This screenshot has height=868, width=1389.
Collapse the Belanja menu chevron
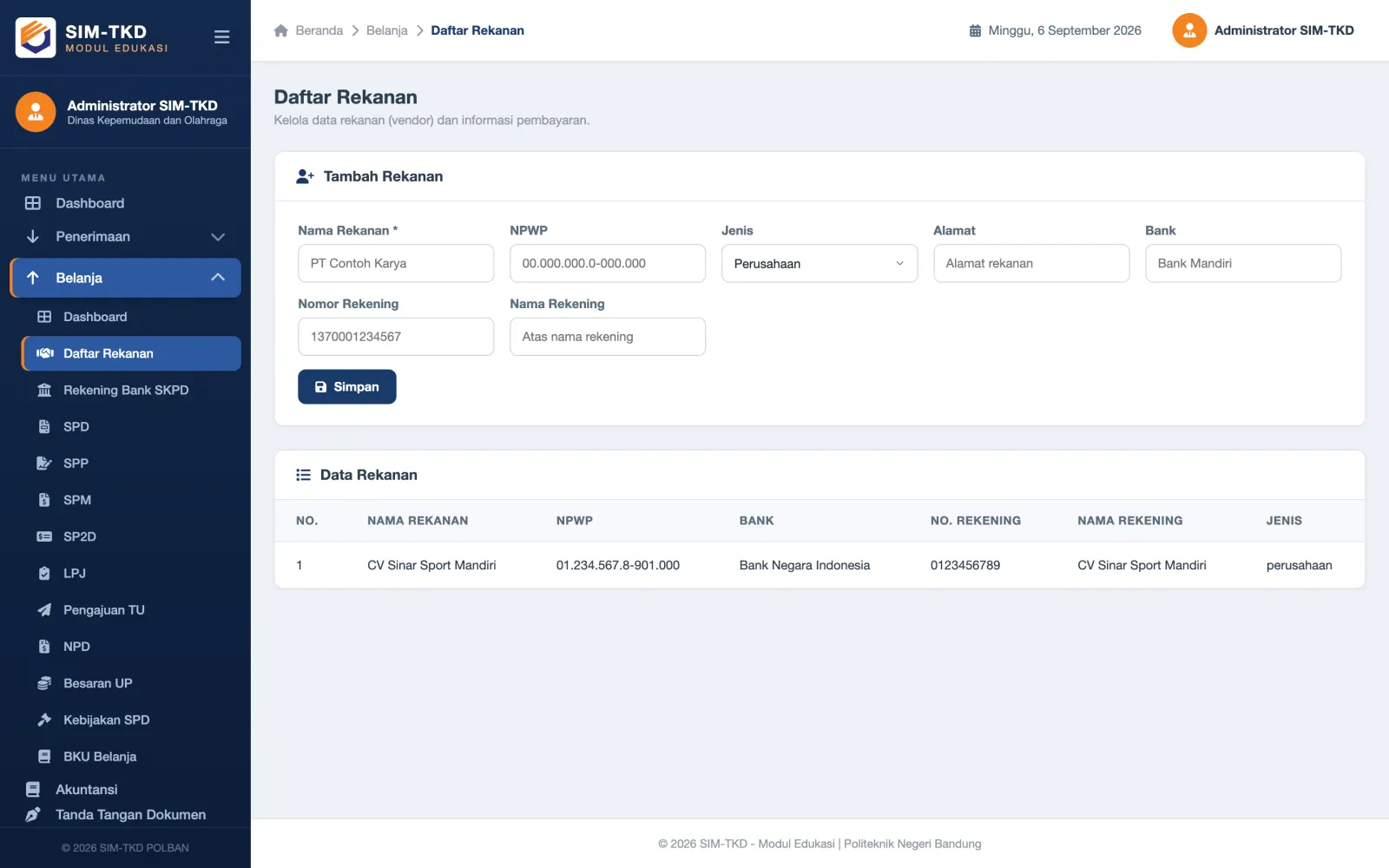pos(218,278)
